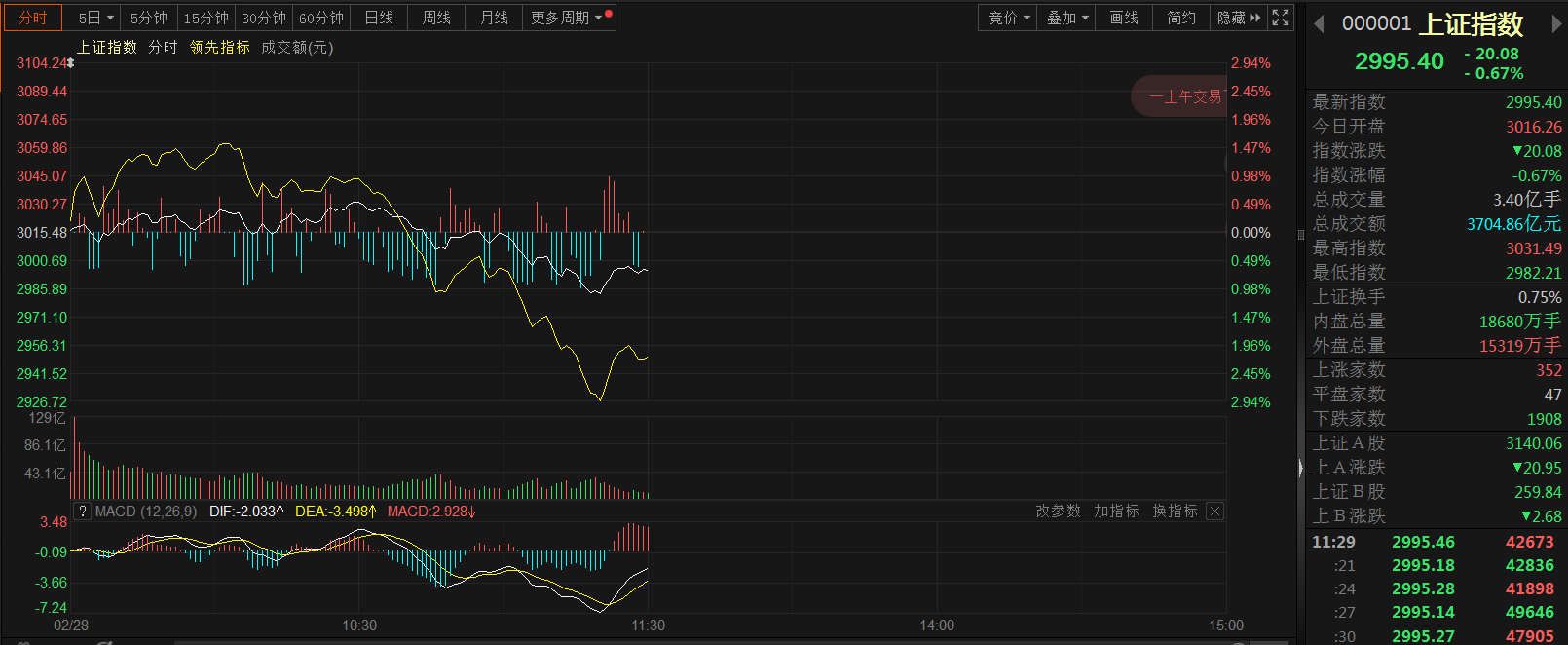Toggle 画线 drawing mode
This screenshot has height=645, width=1568.
pyautogui.click(x=1124, y=18)
